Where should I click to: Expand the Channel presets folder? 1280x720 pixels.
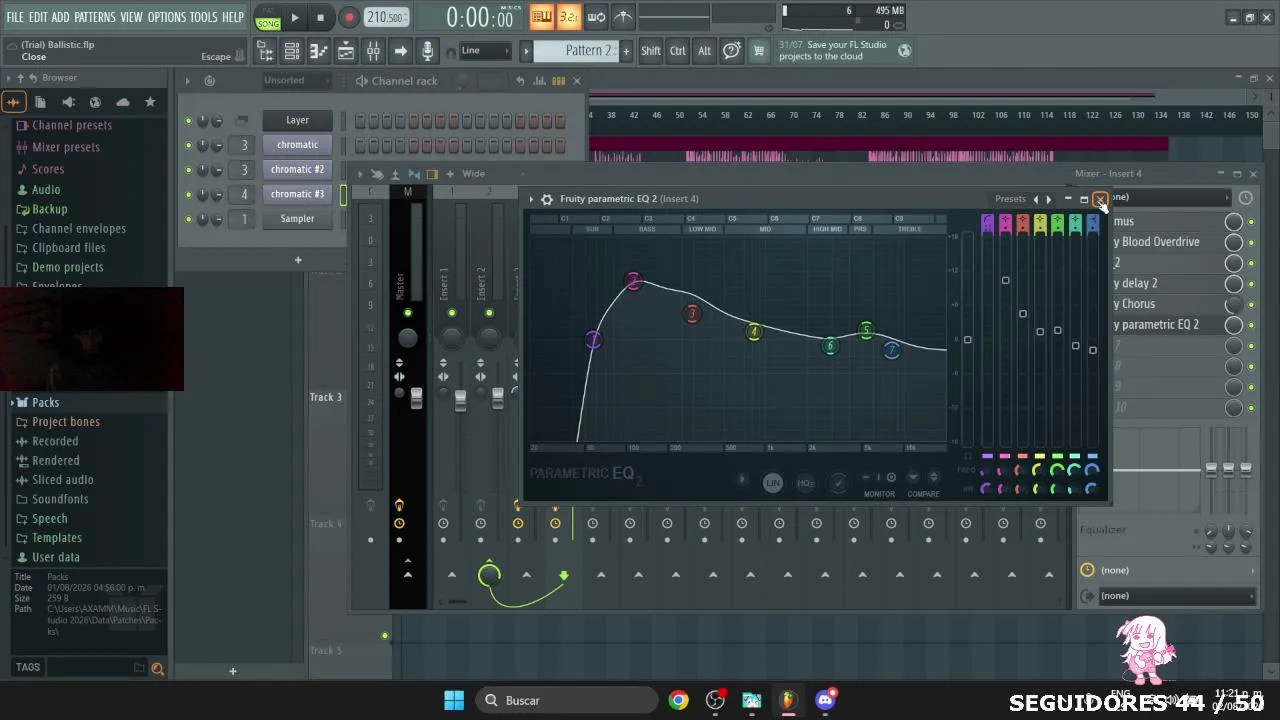71,125
